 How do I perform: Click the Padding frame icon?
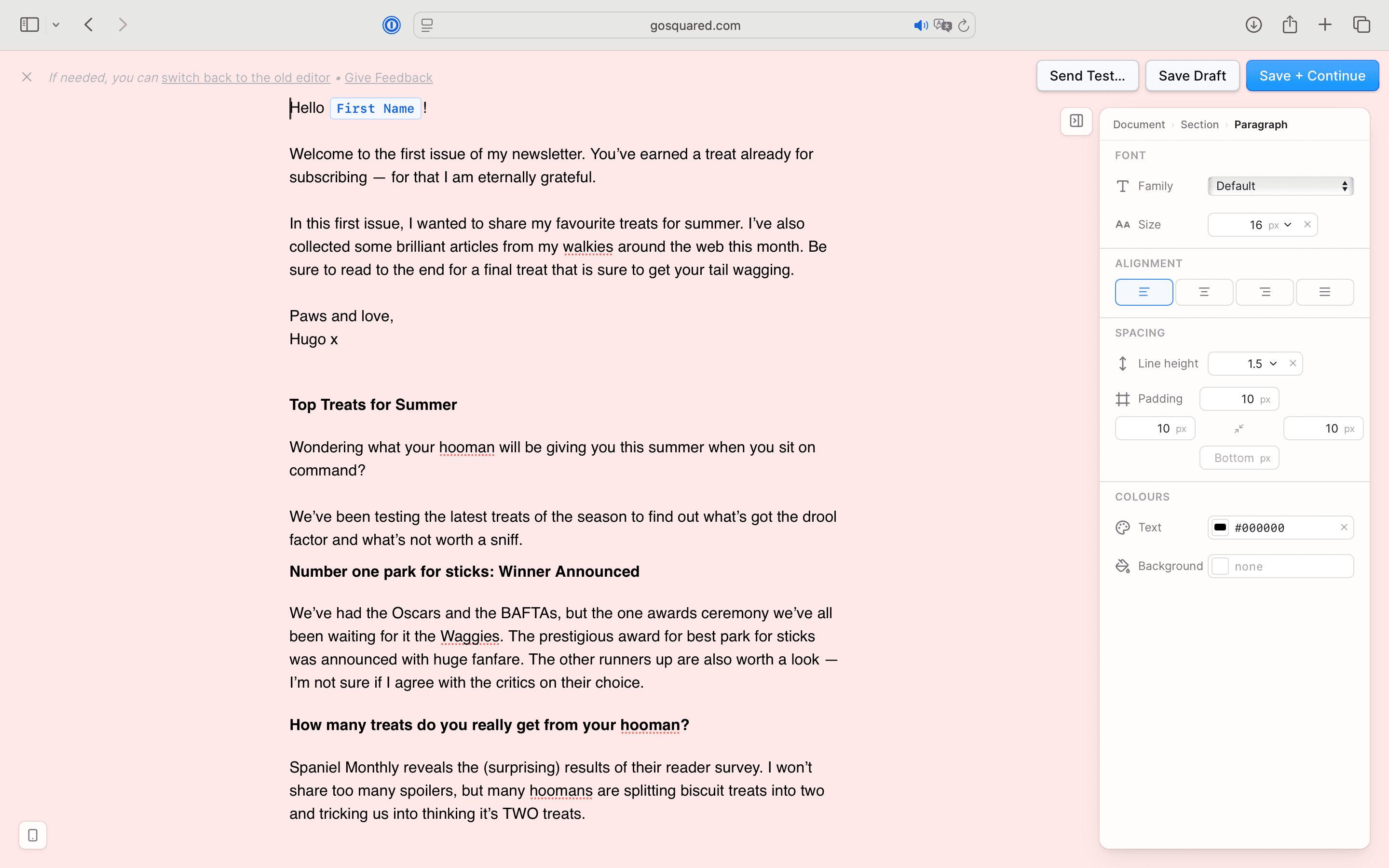pyautogui.click(x=1123, y=399)
